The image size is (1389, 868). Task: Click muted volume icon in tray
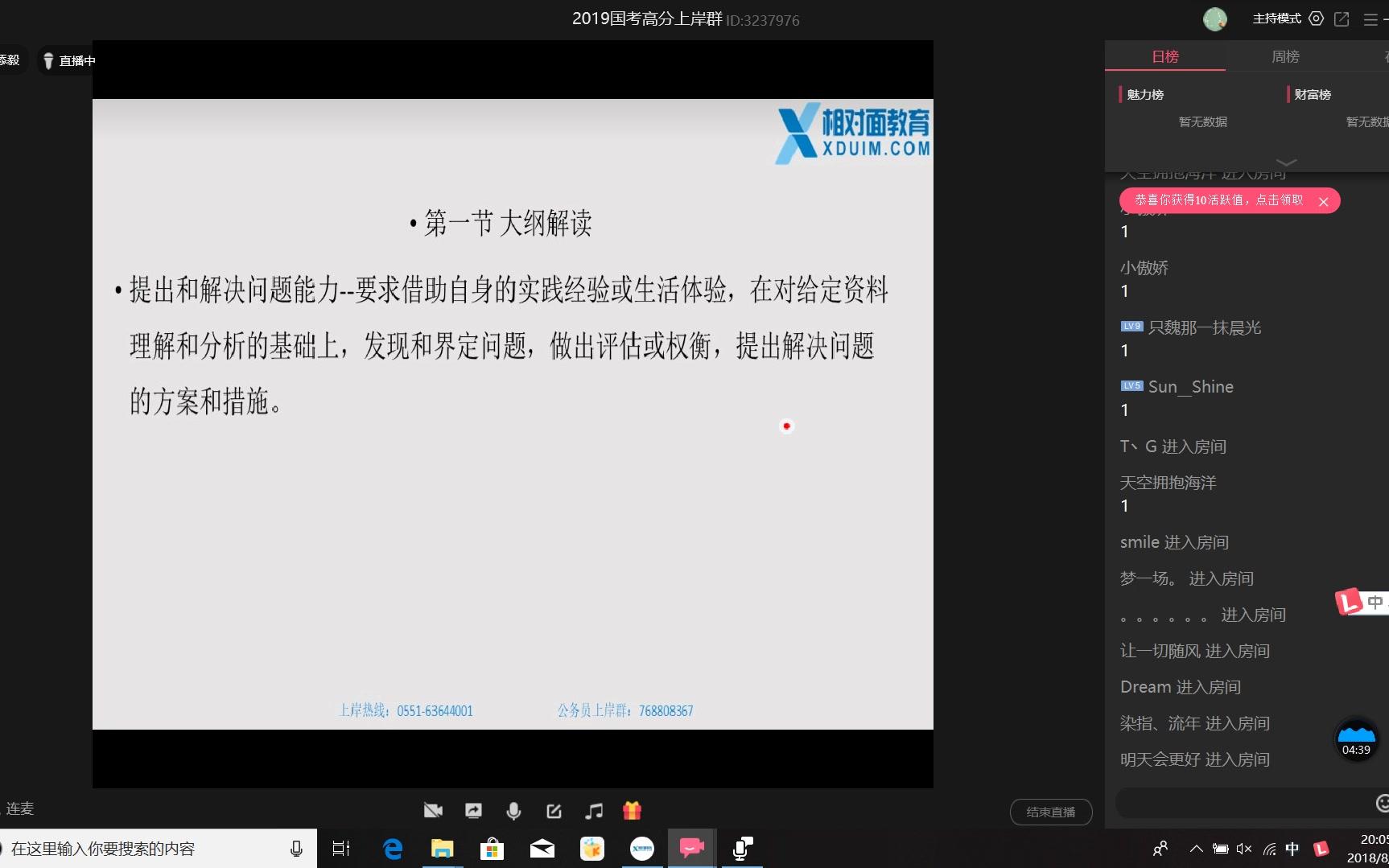coord(1244,849)
